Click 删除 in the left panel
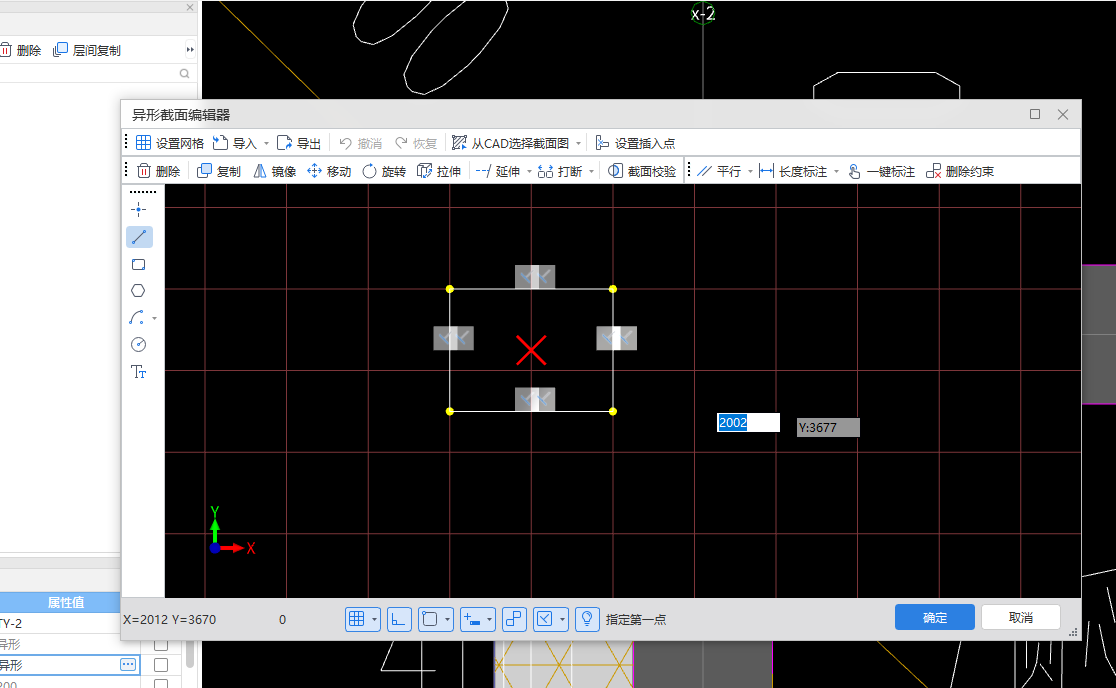The image size is (1116, 688). click(21, 51)
